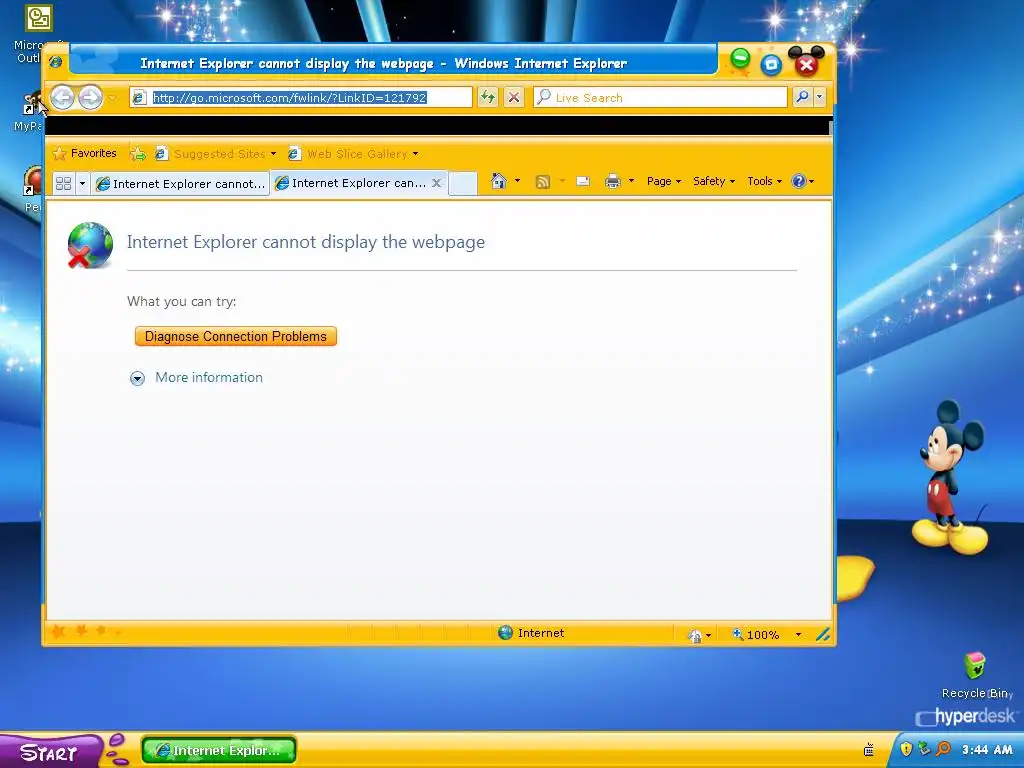Open the zoom level dropdown arrow
The width and height of the screenshot is (1024, 768).
coord(798,635)
